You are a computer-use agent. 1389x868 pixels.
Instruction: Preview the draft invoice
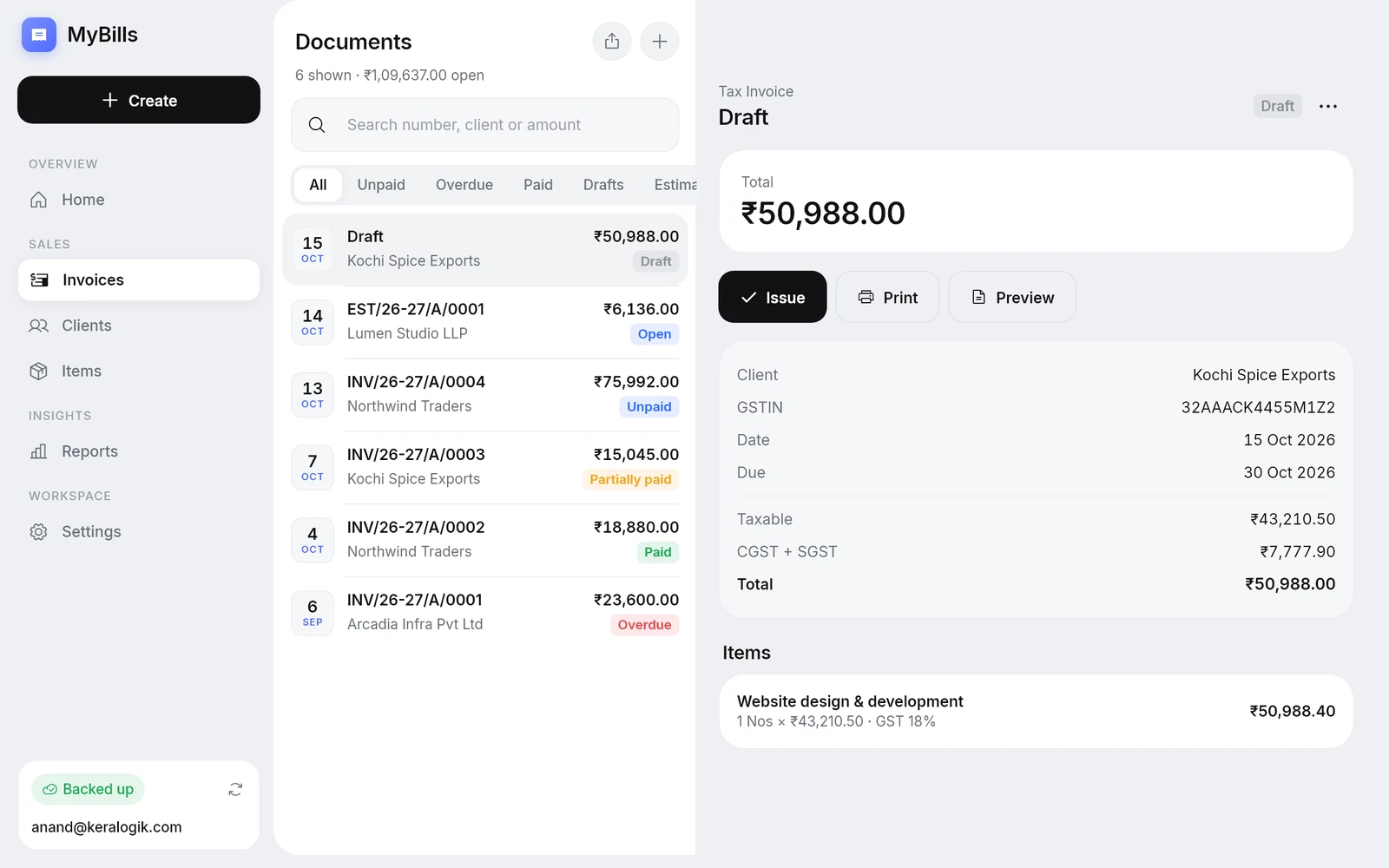pos(1012,297)
